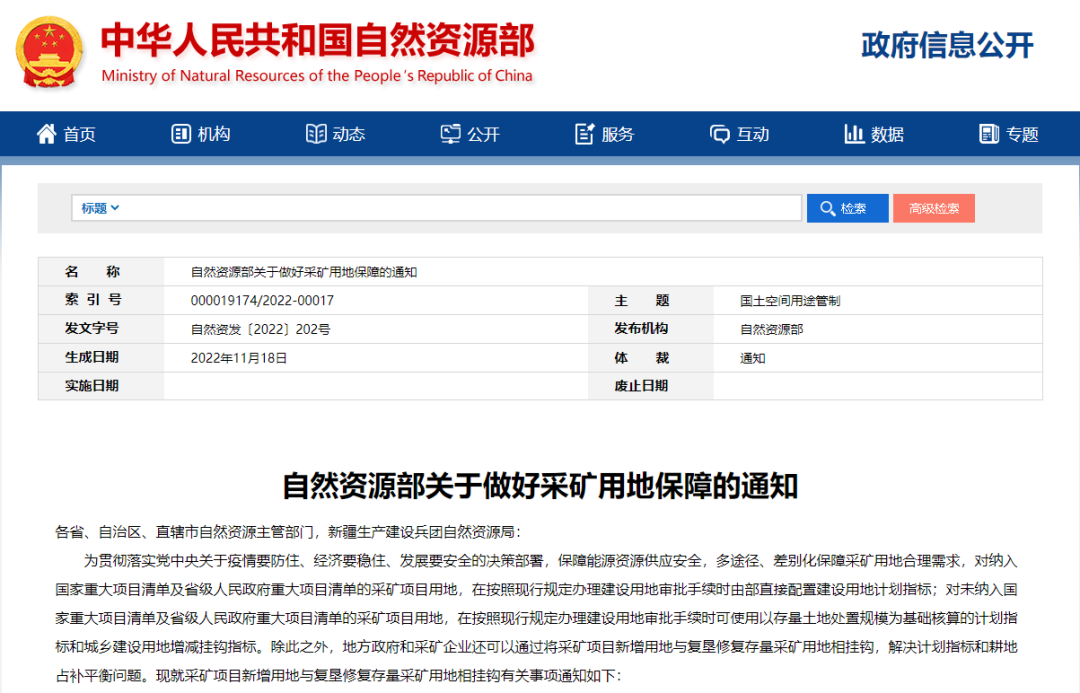Screen dimensions: 1080x693
Task: Click the 中华人民共和国自然资源部 site title
Action: [x=317, y=40]
